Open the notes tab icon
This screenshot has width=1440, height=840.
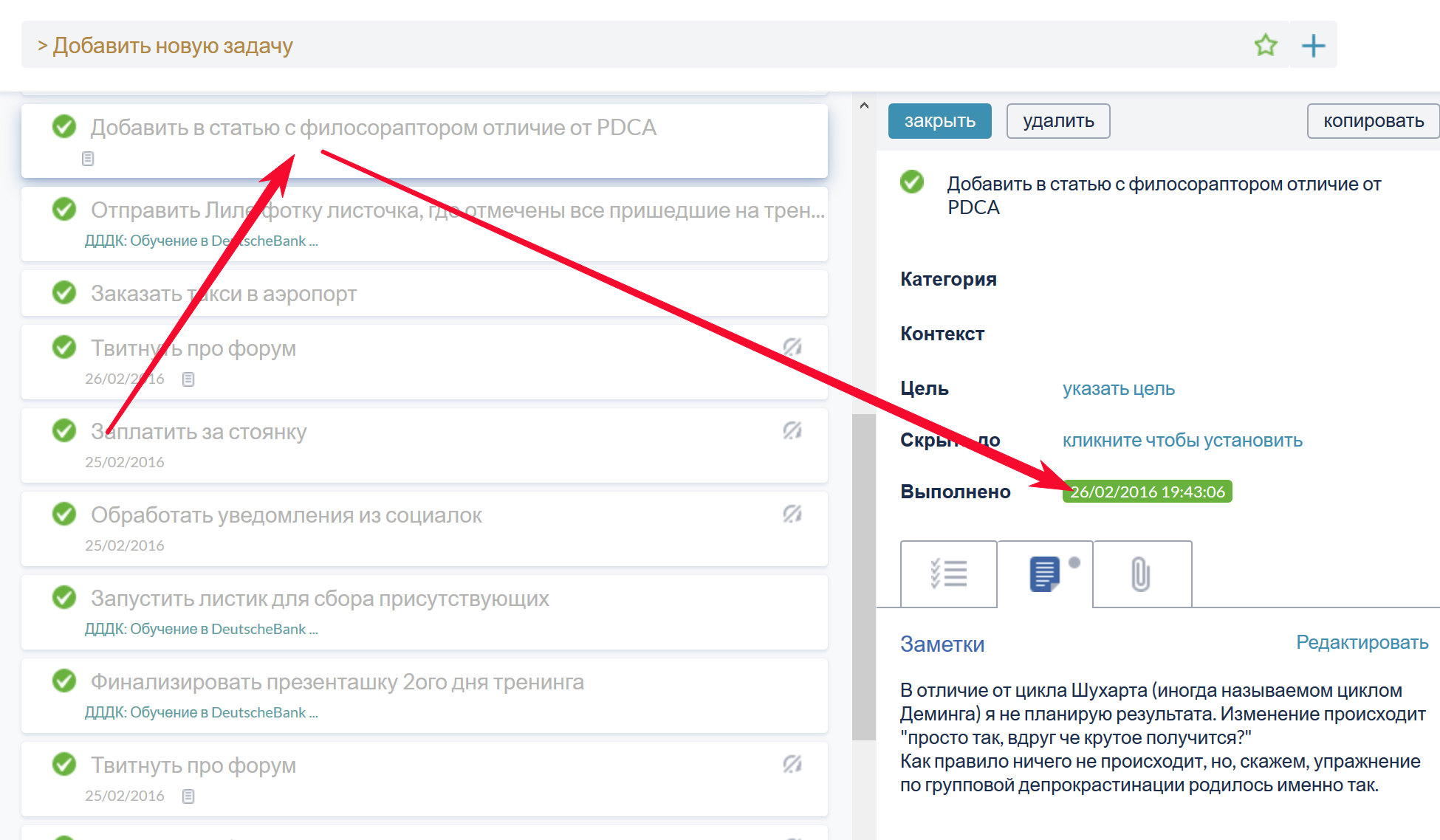pyautogui.click(x=1044, y=574)
